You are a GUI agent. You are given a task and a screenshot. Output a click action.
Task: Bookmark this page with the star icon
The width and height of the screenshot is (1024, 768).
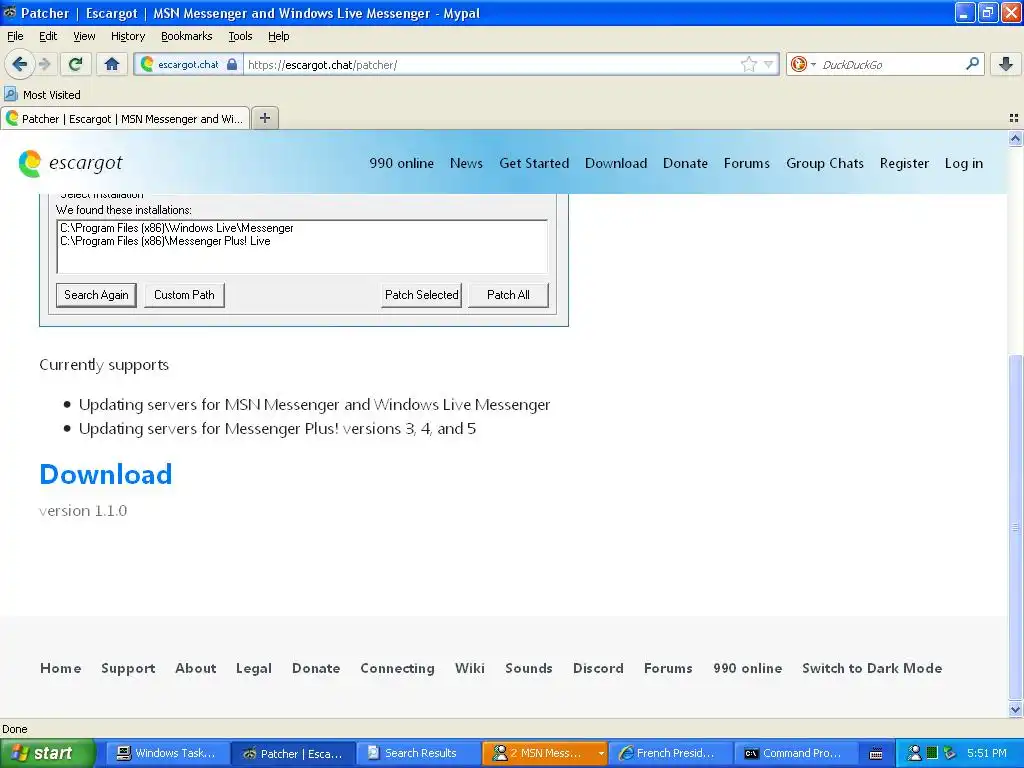click(x=748, y=64)
